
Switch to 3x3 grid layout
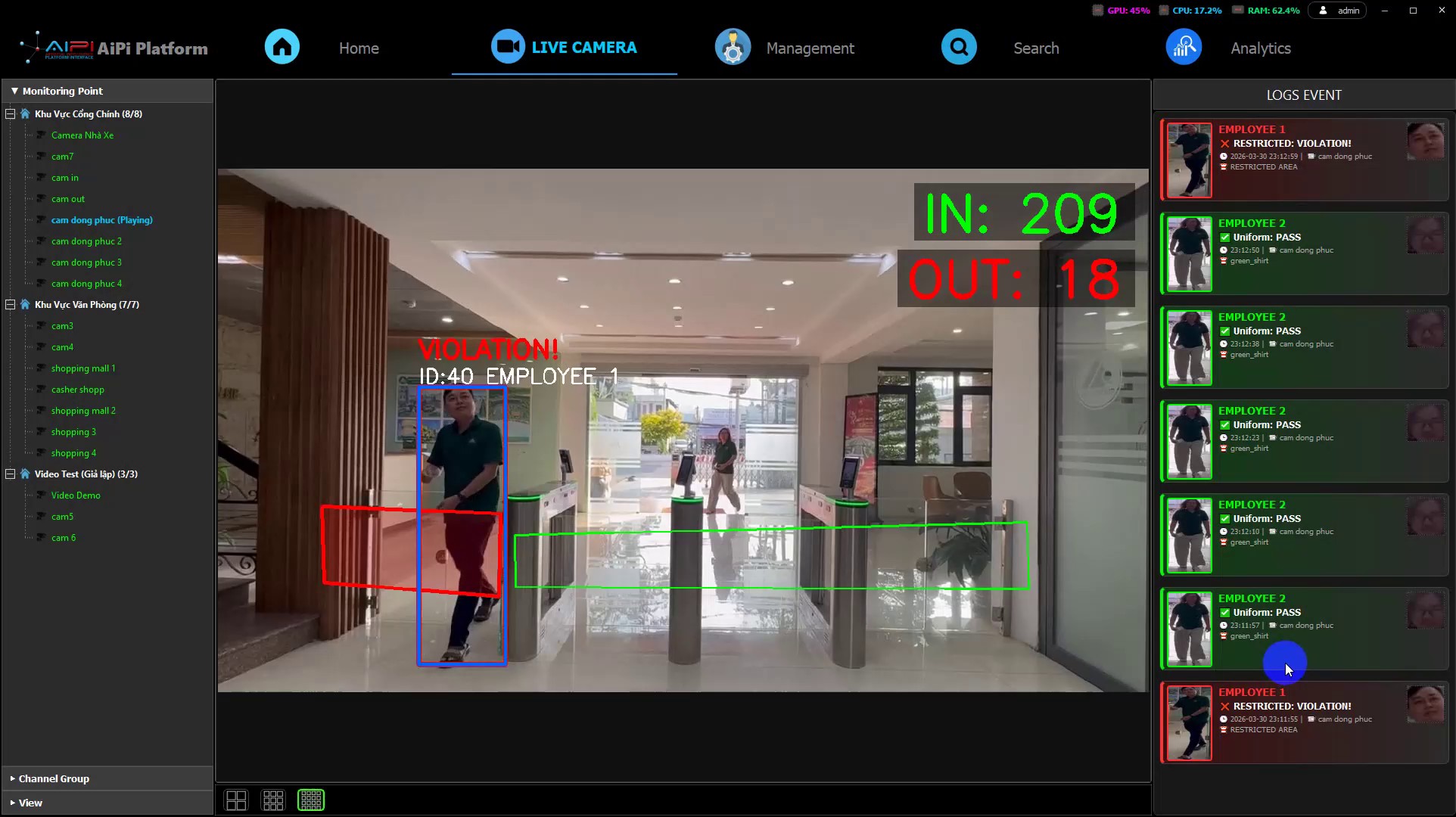[273, 800]
